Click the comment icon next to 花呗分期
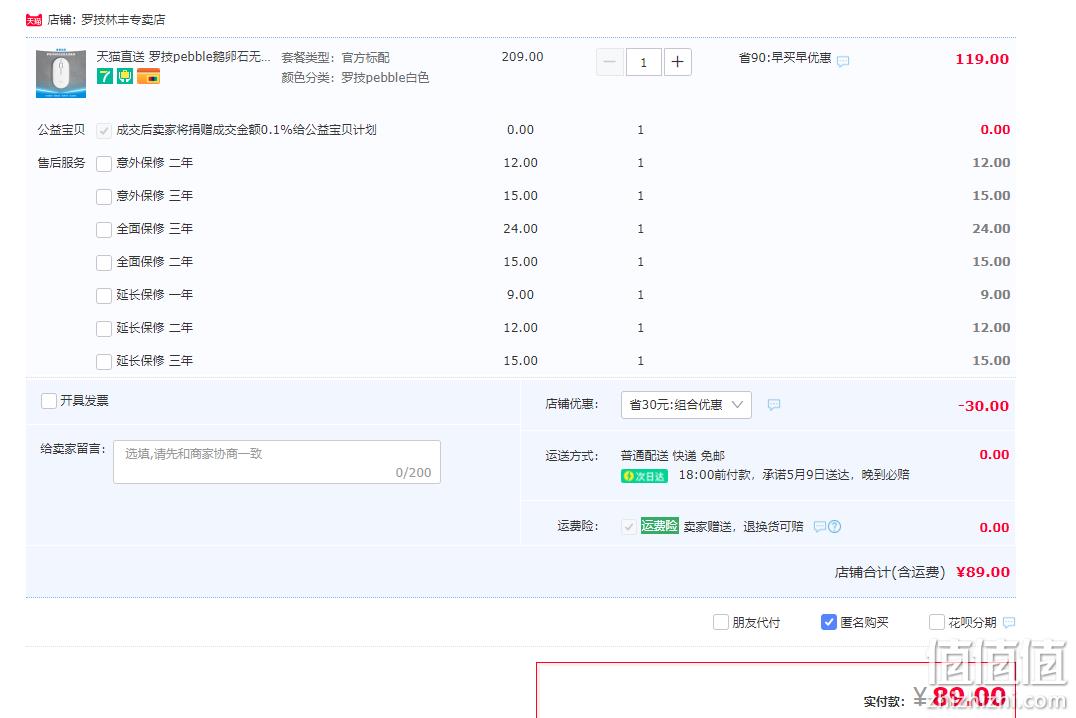 click(1009, 623)
